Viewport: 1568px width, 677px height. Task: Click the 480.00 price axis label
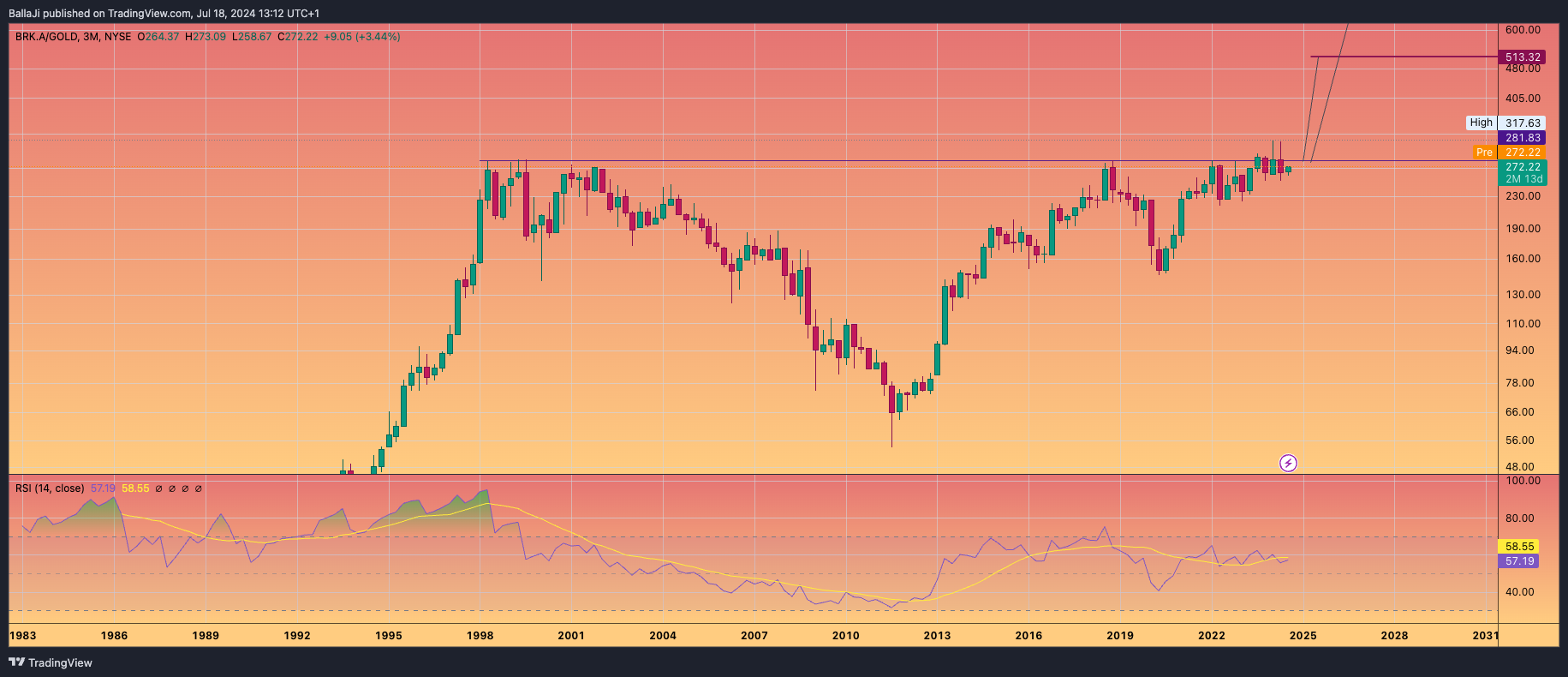[1523, 69]
